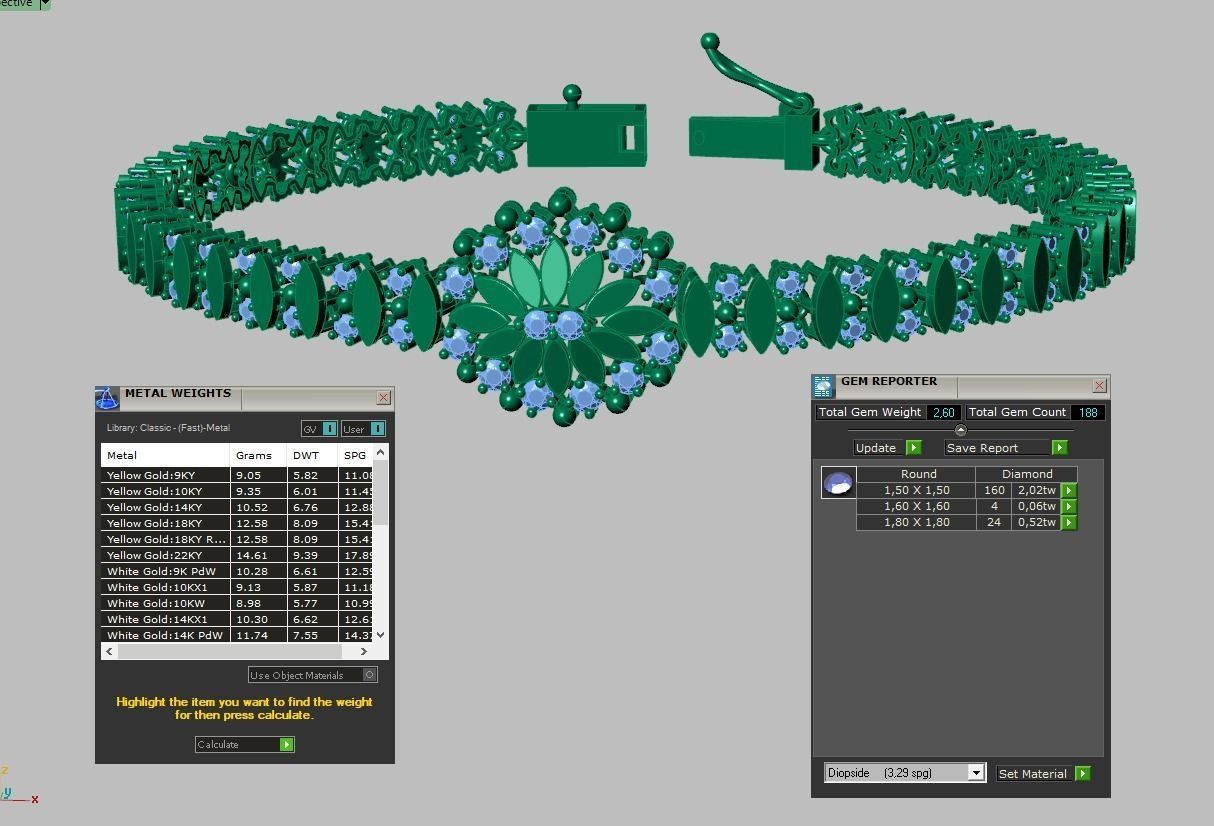The image size is (1214, 826).
Task: Click the left arrow of horizontal scrollbar
Action: (x=109, y=651)
